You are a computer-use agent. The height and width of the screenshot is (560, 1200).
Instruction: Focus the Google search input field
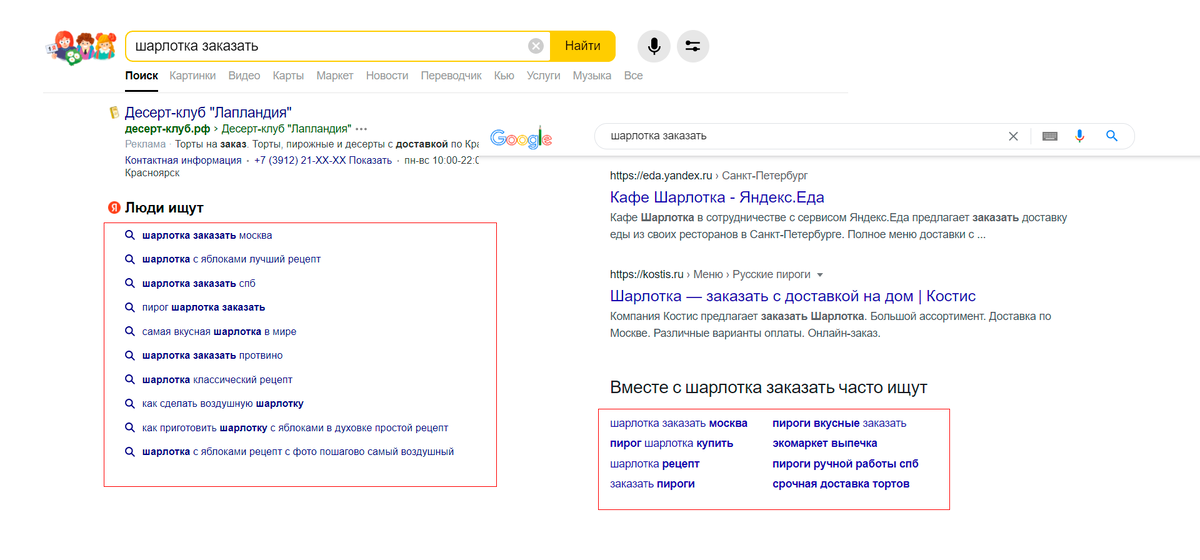tap(800, 136)
